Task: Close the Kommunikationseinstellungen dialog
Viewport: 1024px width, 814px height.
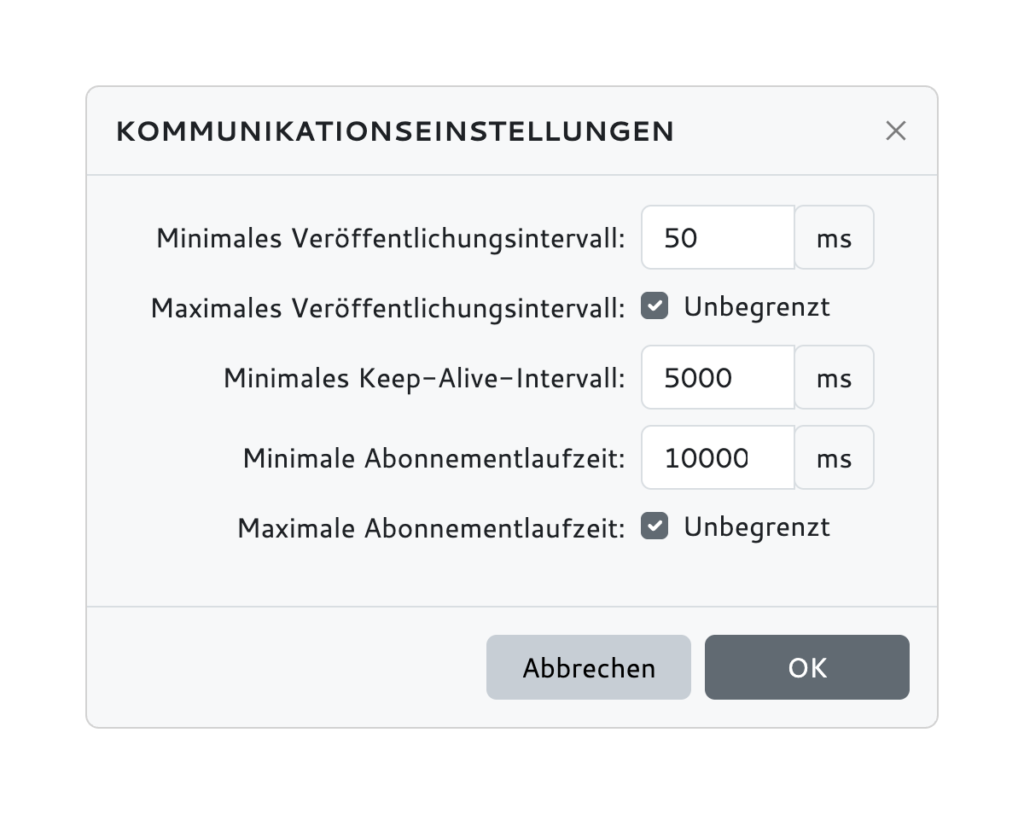Action: tap(895, 130)
